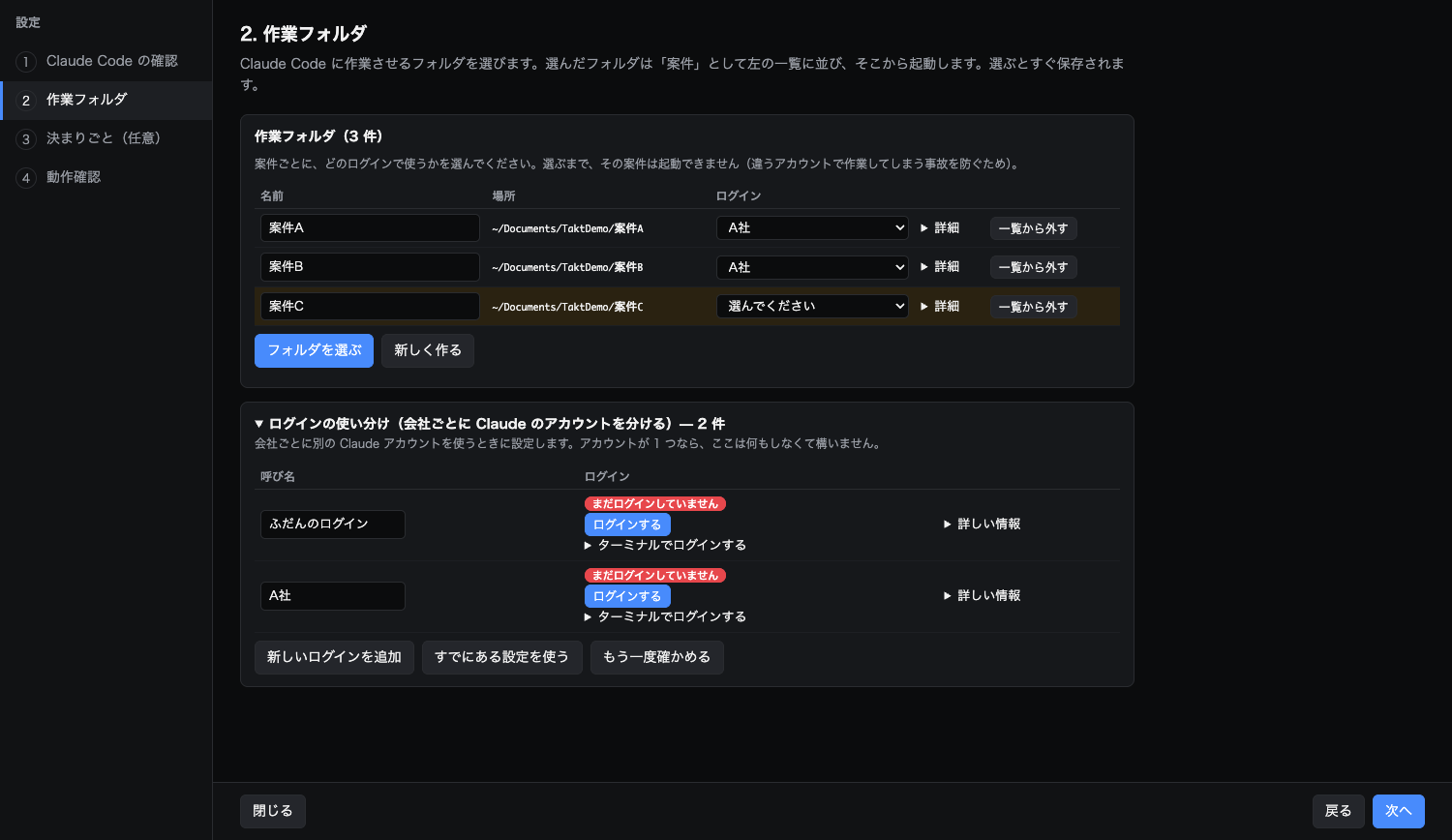Click the 次へ button
Screen dimensions: 1452x840
(x=1399, y=811)
